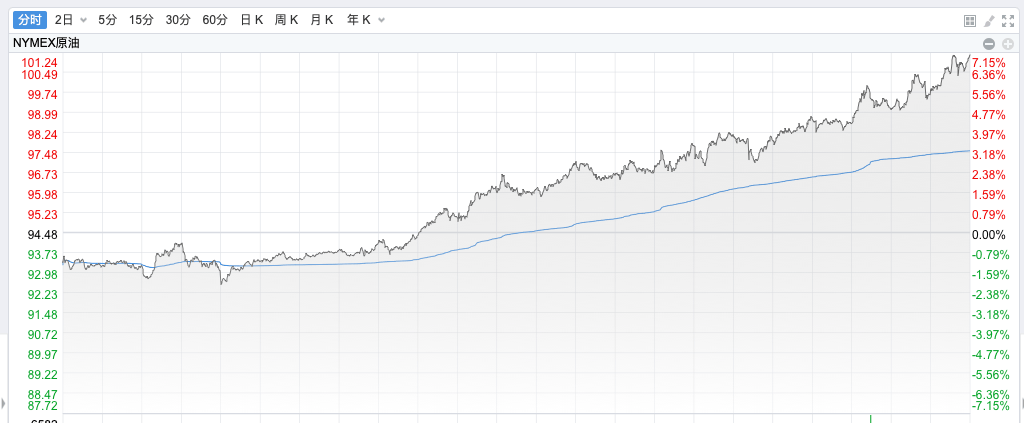This screenshot has height=423, width=1024.
Task: View the 月K monthly candlesticks
Action: pyautogui.click(x=322, y=20)
